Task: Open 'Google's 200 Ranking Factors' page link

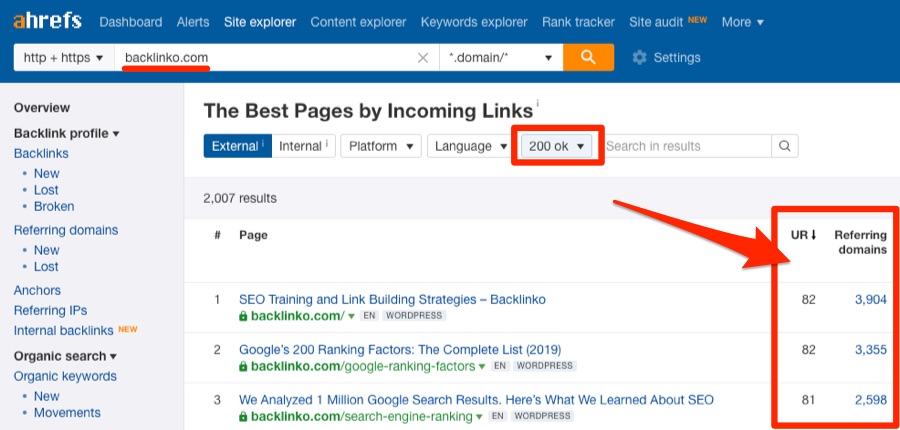Action: coord(400,350)
